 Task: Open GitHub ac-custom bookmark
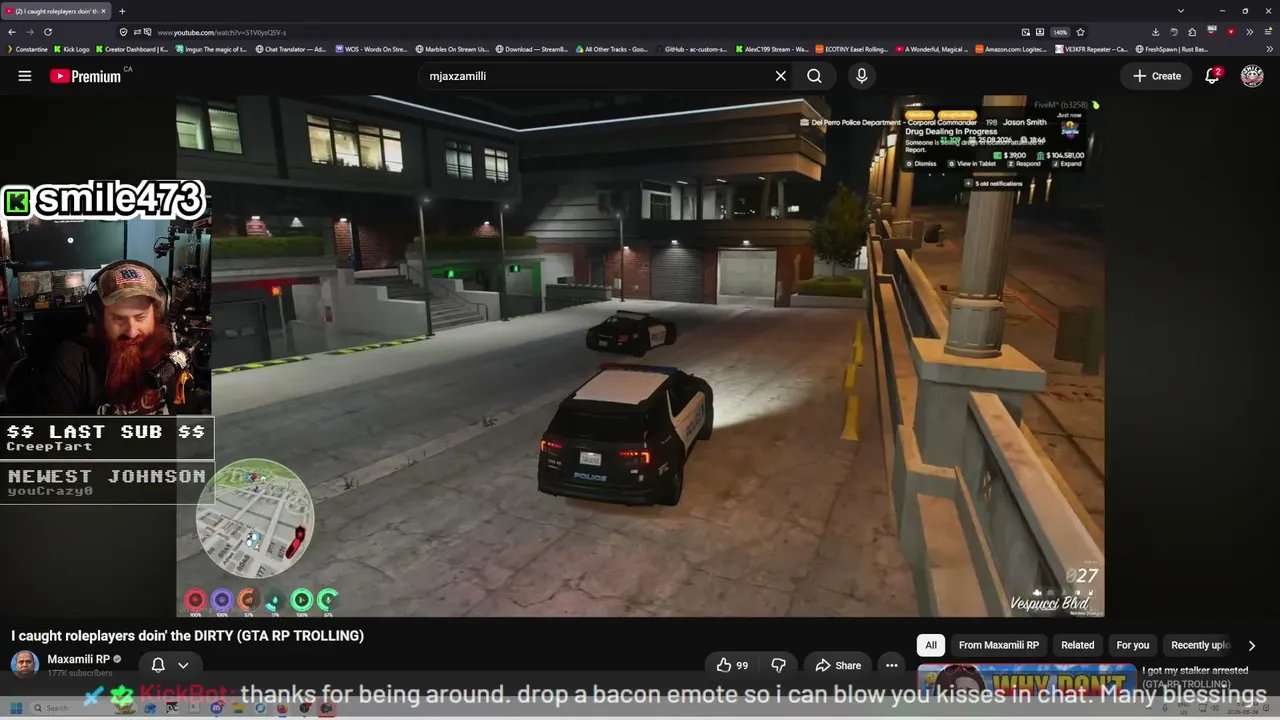(691, 49)
